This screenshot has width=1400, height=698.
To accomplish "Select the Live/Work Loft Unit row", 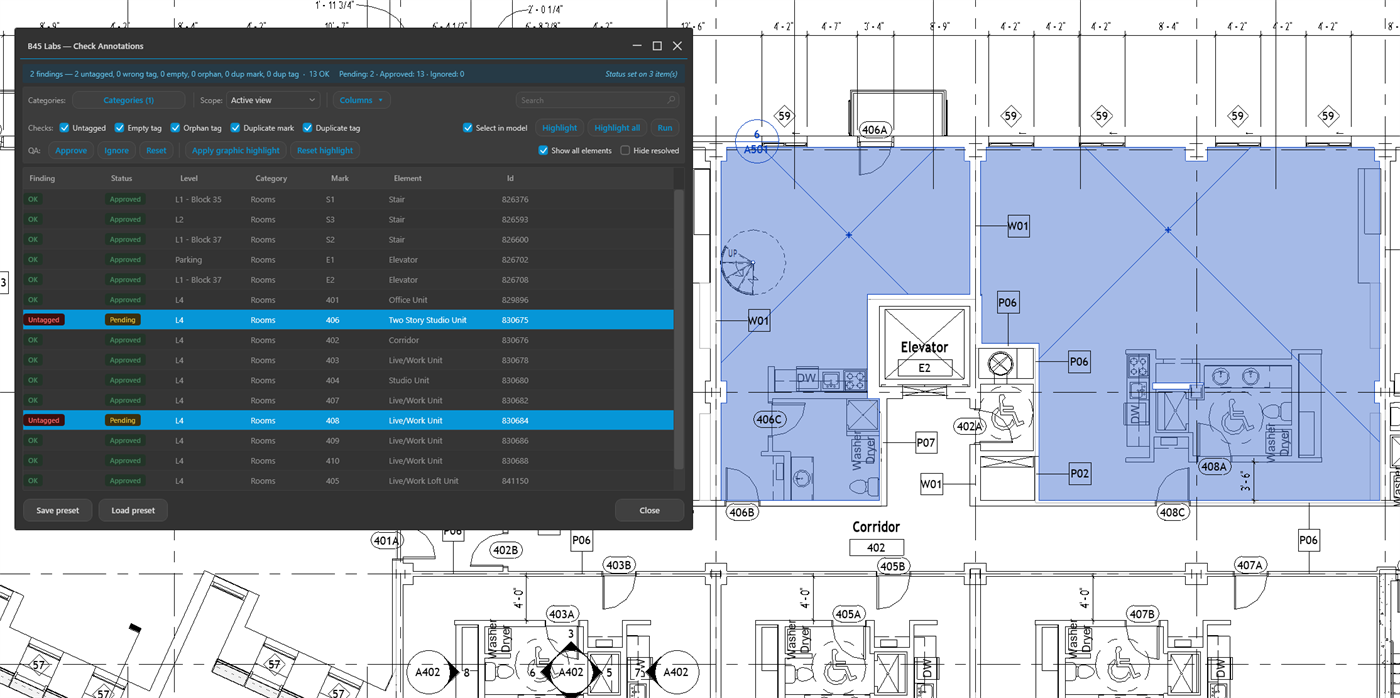I will (348, 481).
